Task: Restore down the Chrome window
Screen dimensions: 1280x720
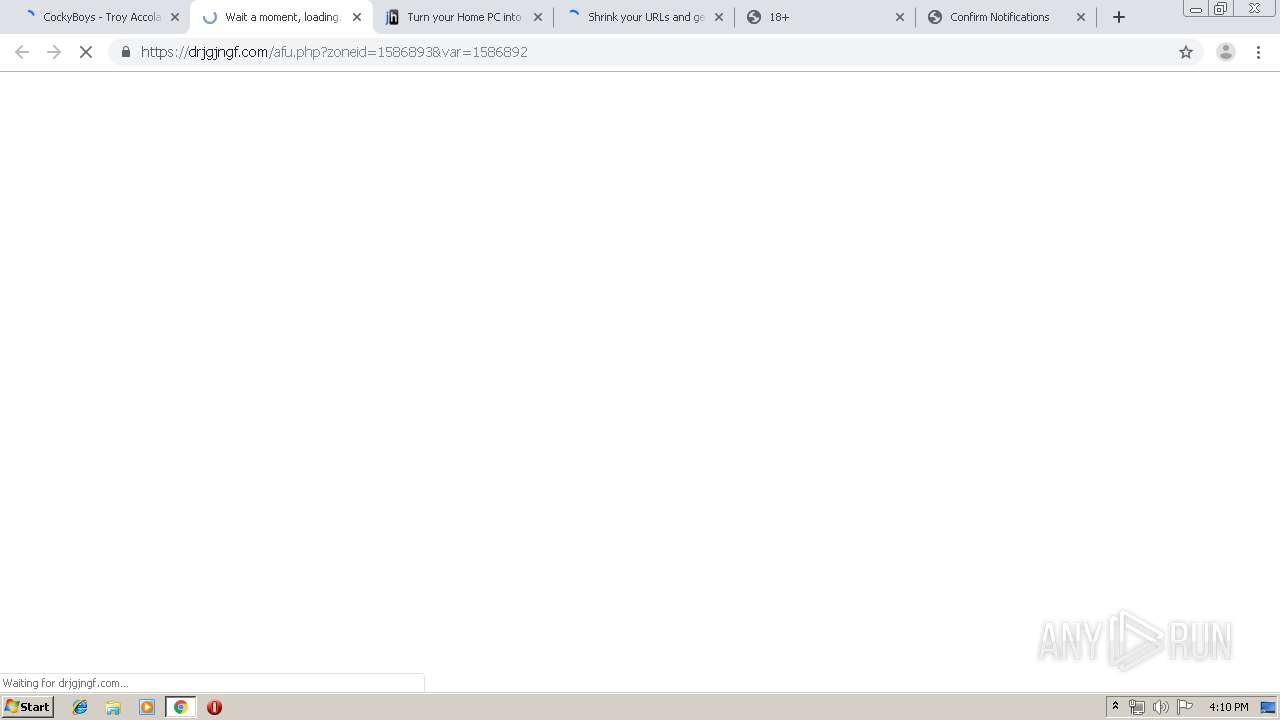Action: coord(1220,9)
